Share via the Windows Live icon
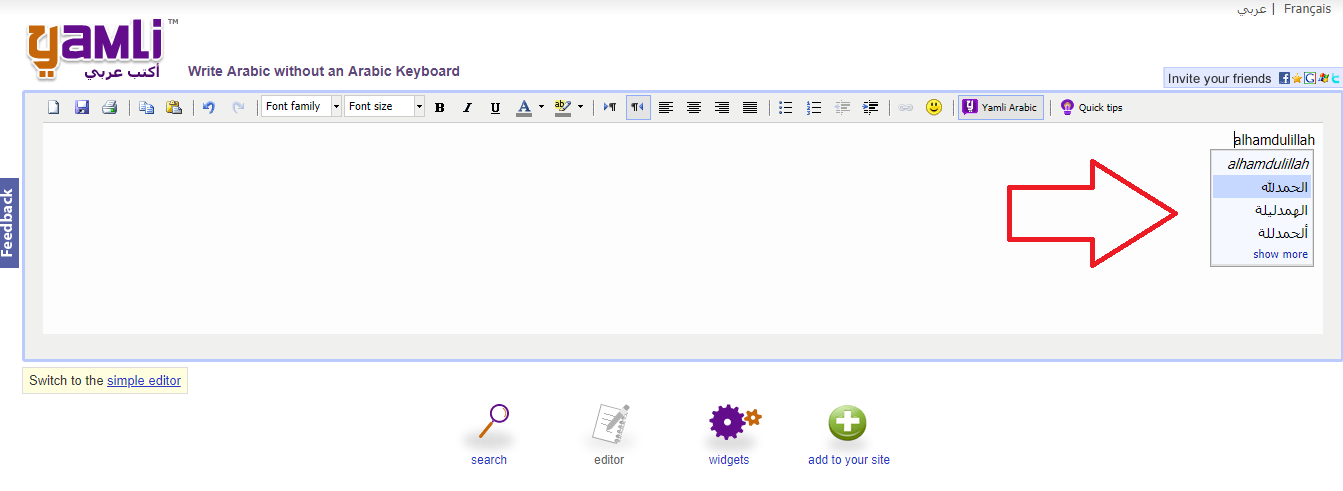1343x491 pixels. coord(1323,78)
